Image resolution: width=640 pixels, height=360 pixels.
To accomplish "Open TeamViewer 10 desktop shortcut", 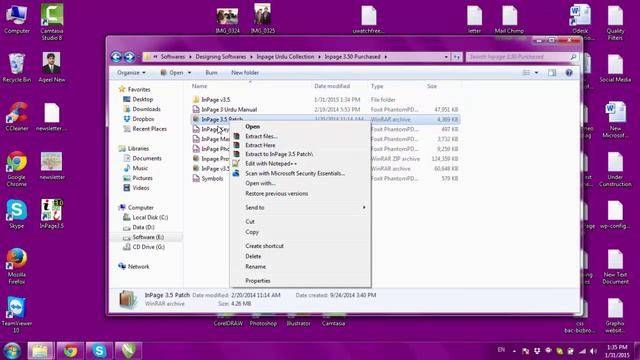I will [17, 315].
